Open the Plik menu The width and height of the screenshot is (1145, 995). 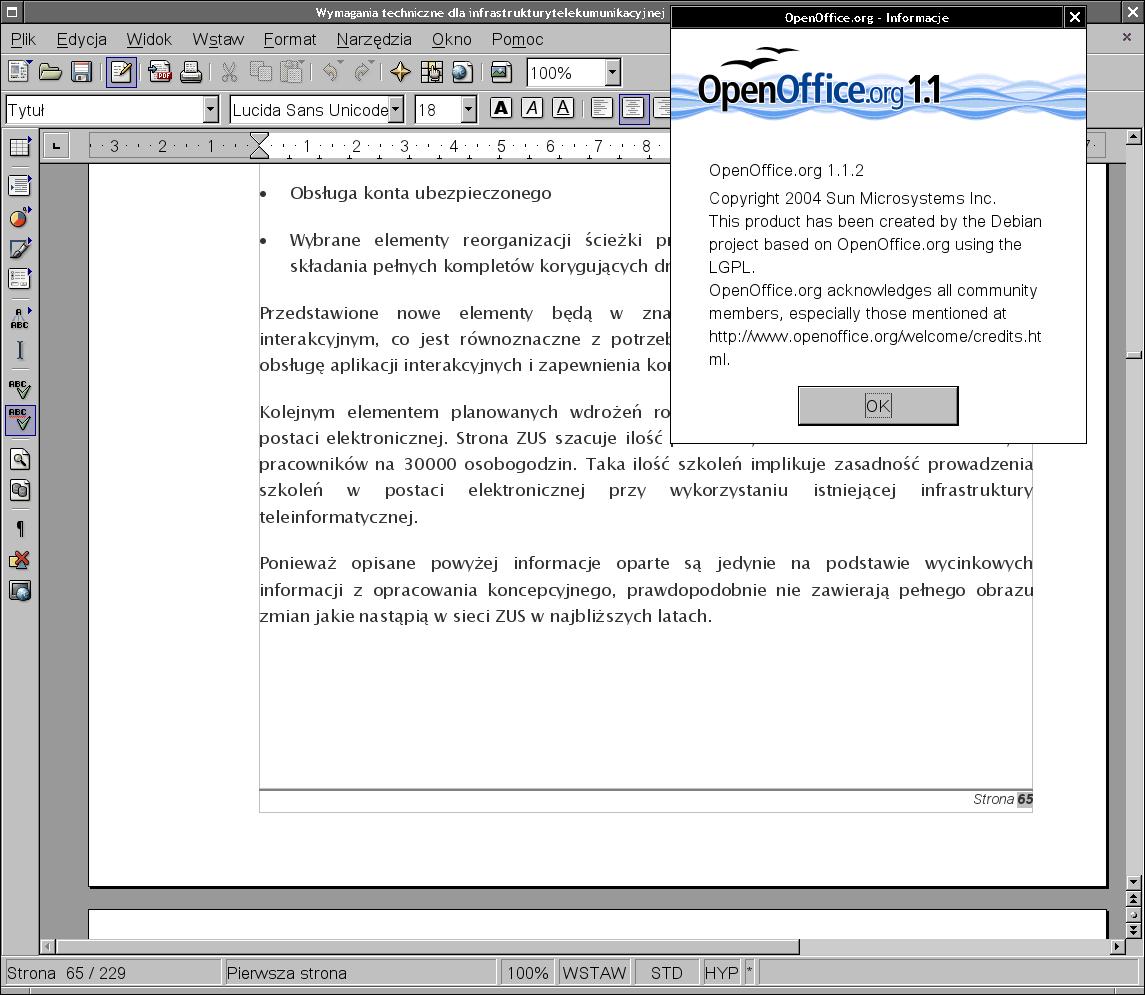[x=23, y=39]
